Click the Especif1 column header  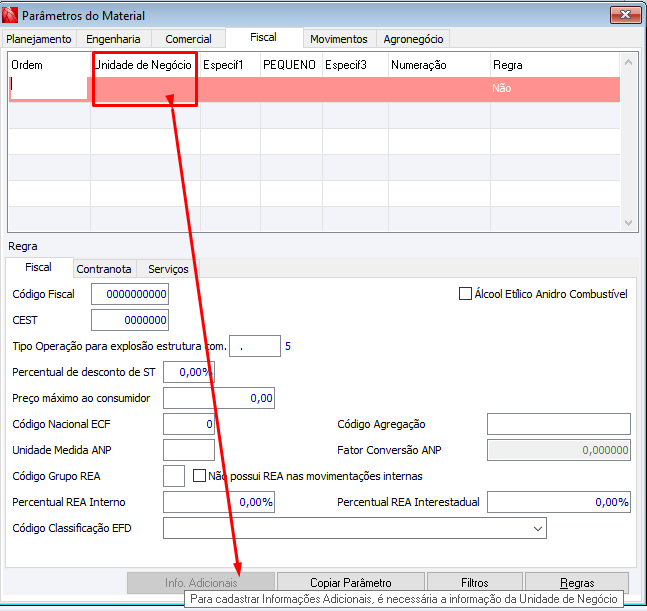230,65
